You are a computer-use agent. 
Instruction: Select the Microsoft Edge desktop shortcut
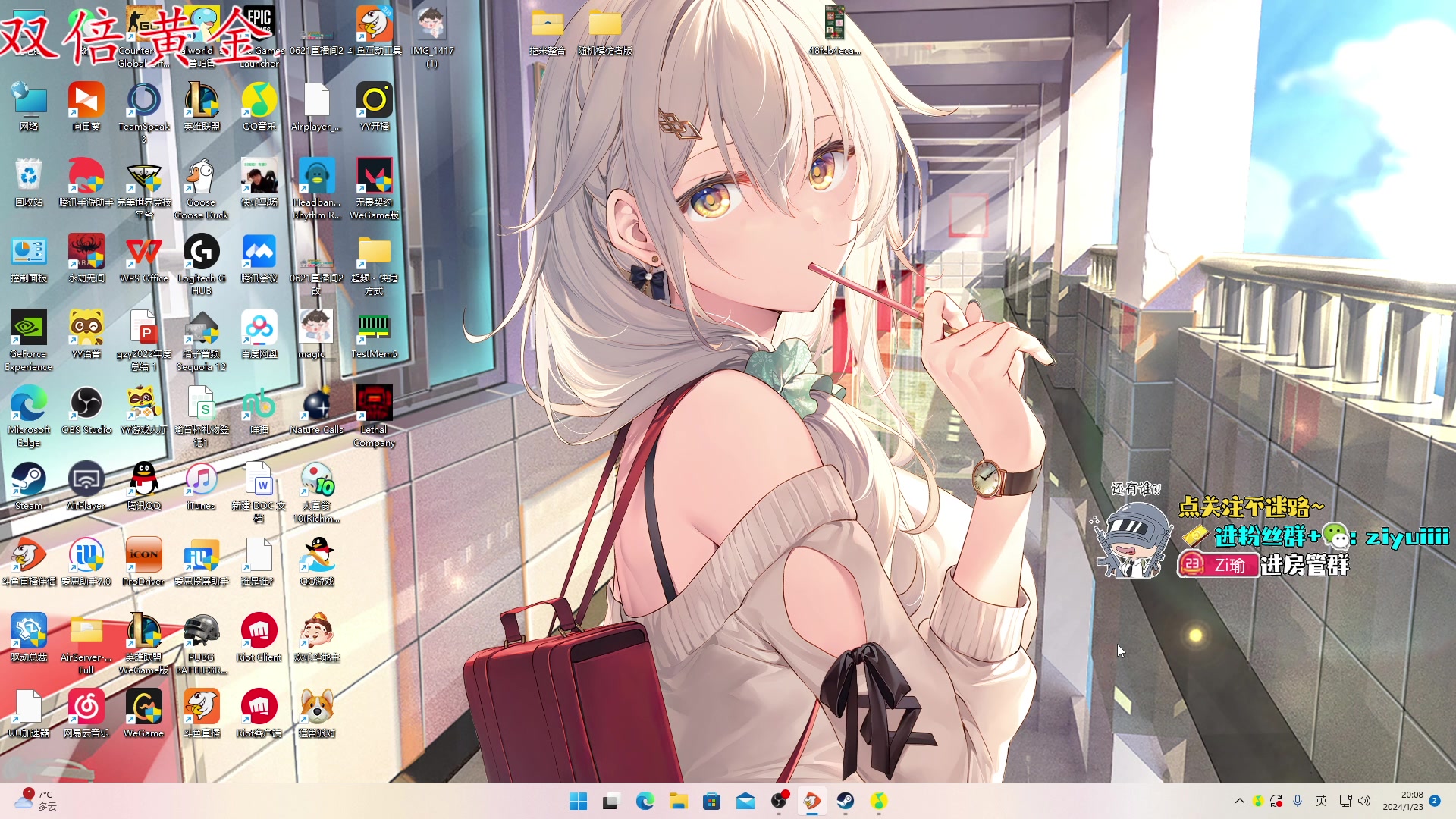point(29,416)
